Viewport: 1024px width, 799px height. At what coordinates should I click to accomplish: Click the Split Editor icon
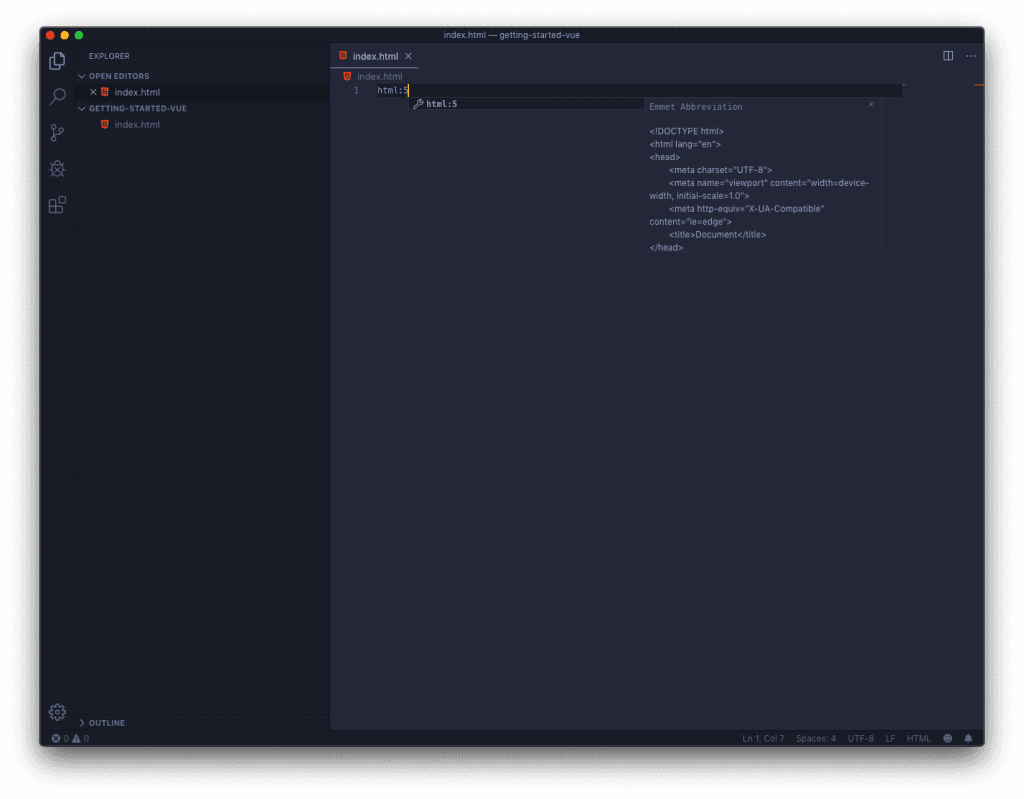click(x=948, y=56)
